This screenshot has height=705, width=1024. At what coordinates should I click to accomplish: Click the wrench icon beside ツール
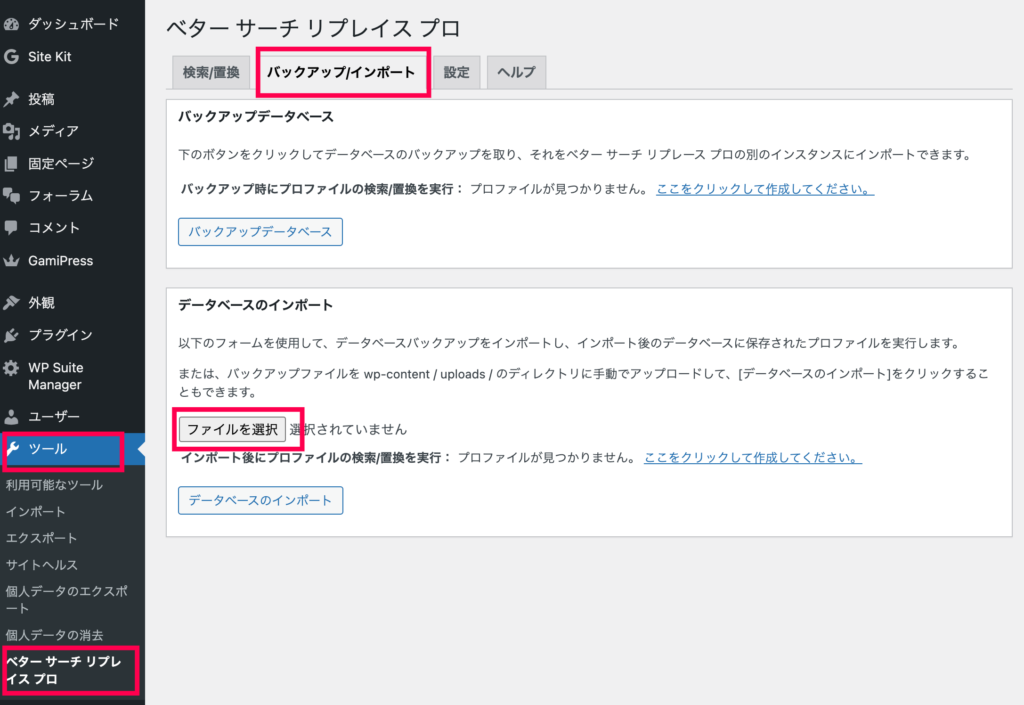pos(12,448)
